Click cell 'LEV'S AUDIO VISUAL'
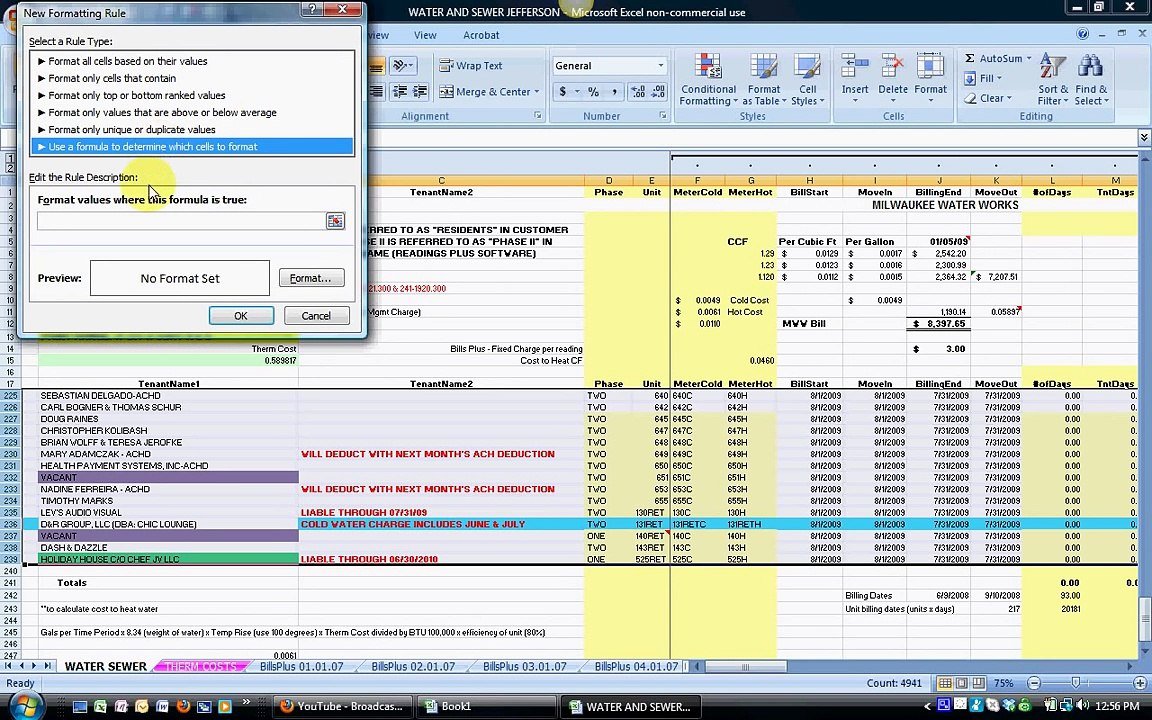 point(168,512)
